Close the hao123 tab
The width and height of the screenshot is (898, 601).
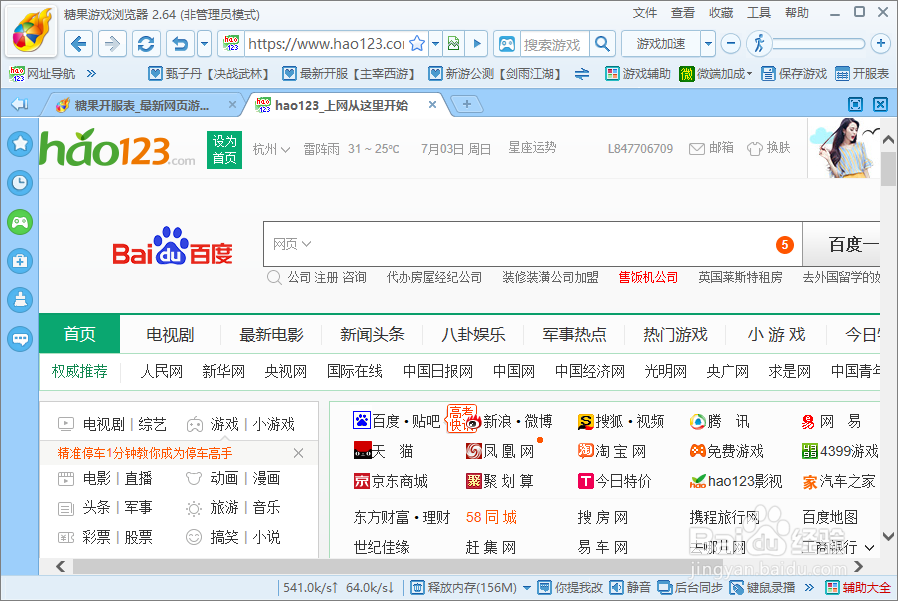(432, 104)
